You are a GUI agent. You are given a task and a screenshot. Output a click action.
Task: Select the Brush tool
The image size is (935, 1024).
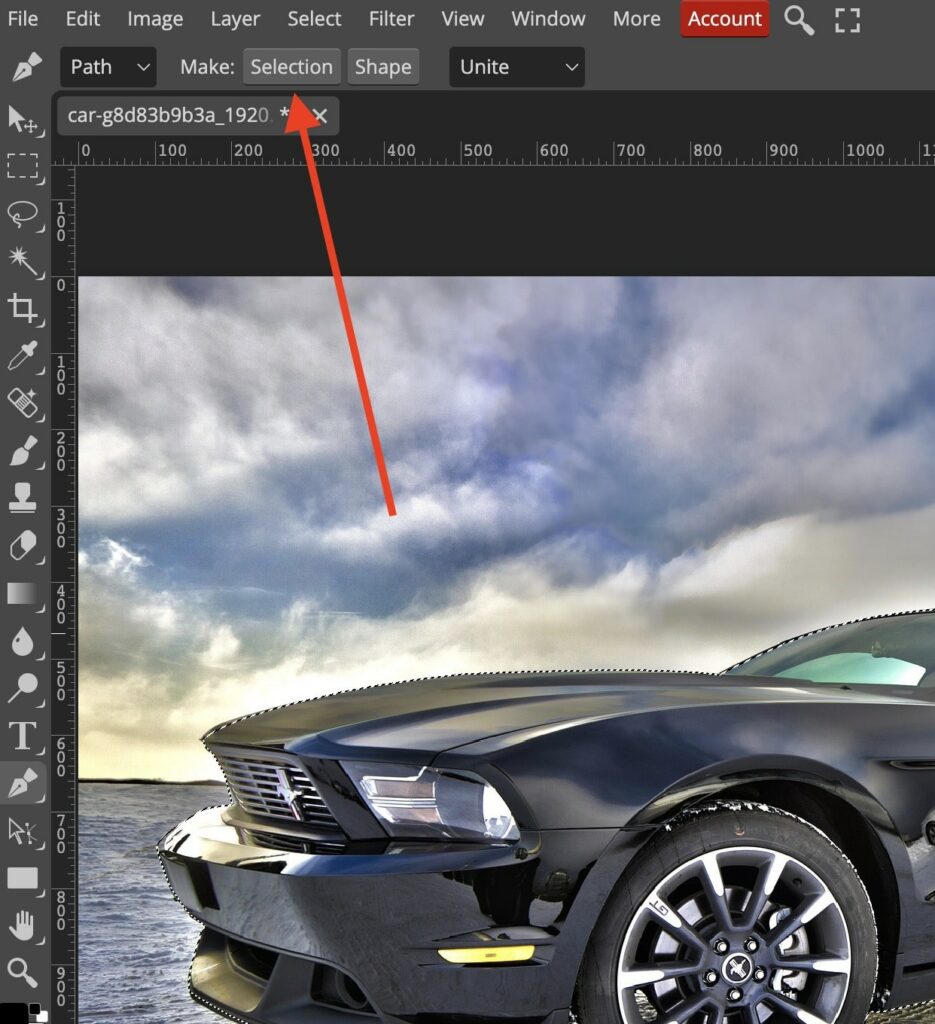pos(23,451)
